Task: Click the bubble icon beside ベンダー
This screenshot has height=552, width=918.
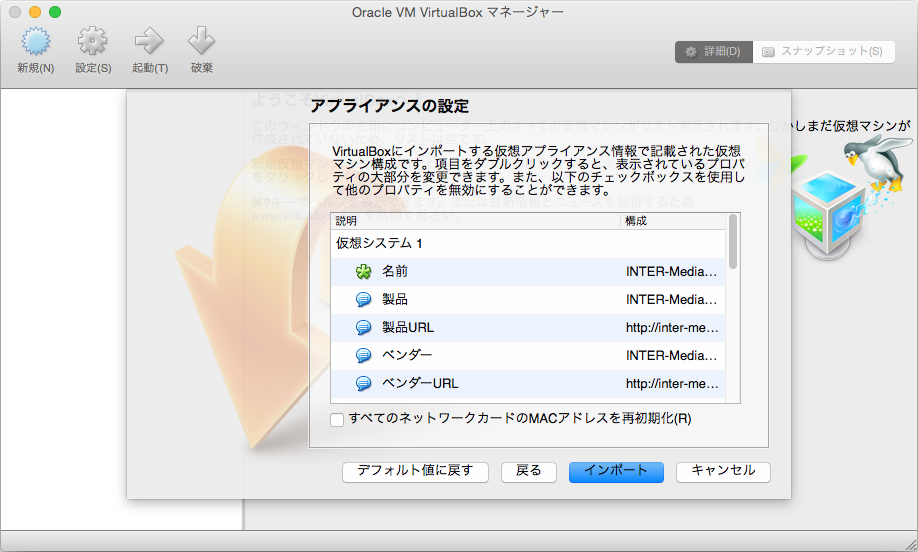Action: click(364, 355)
